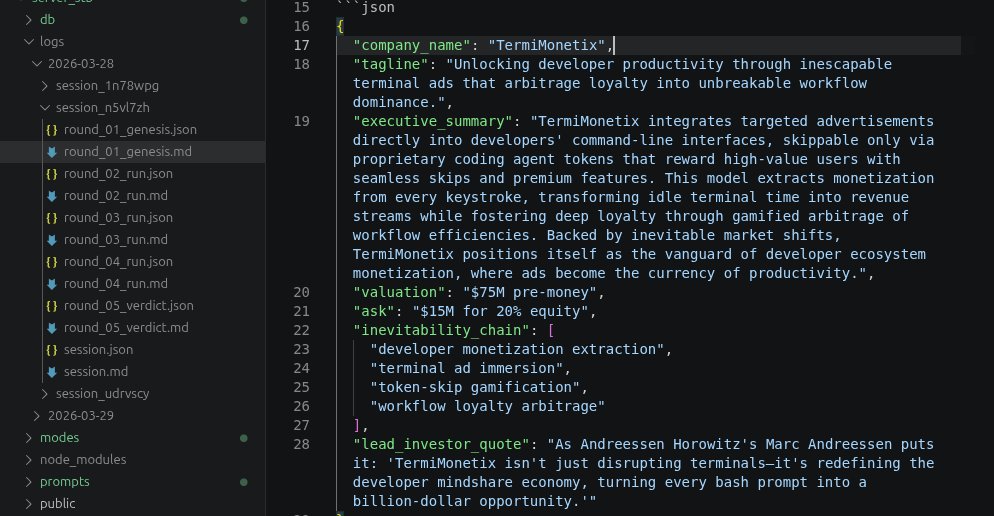Click the JSON icon beside session.json

51,350
